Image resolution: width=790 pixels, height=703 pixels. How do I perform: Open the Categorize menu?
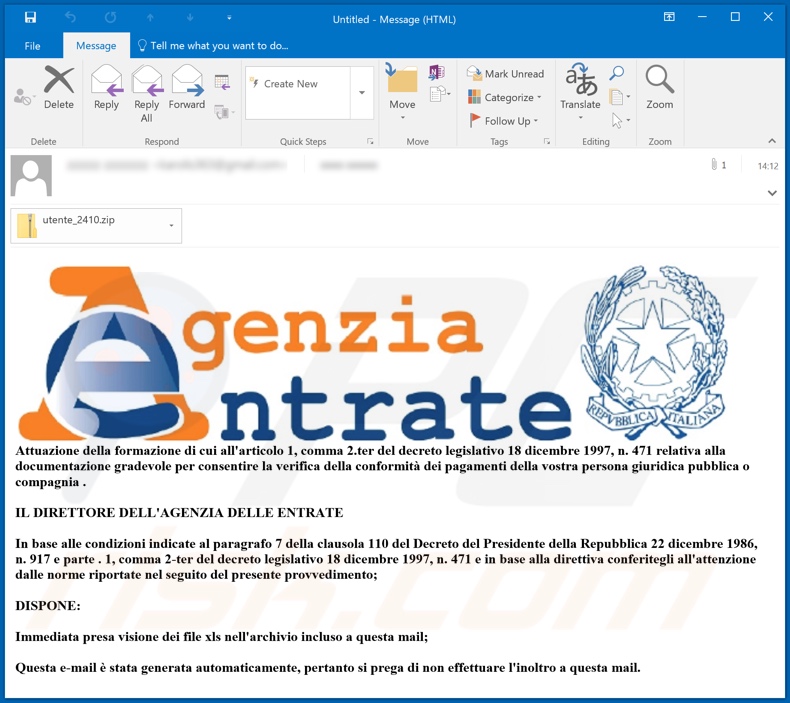click(505, 97)
